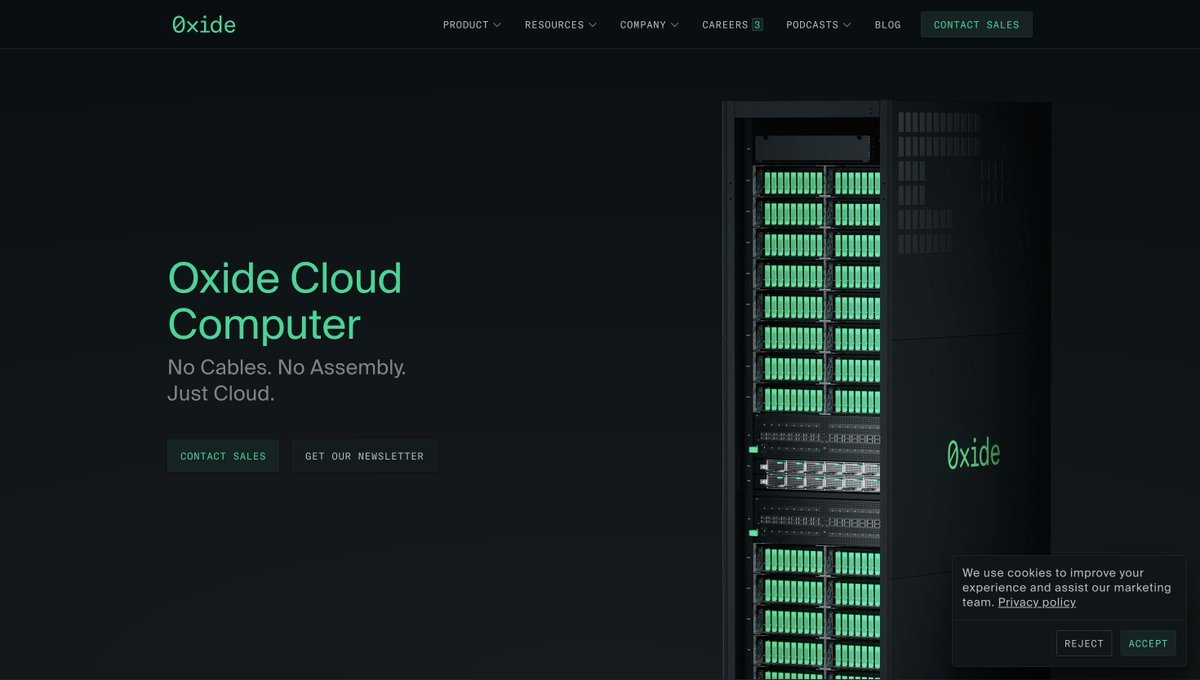Click the "We use cookies" notice text
1200x680 pixels.
(1067, 588)
